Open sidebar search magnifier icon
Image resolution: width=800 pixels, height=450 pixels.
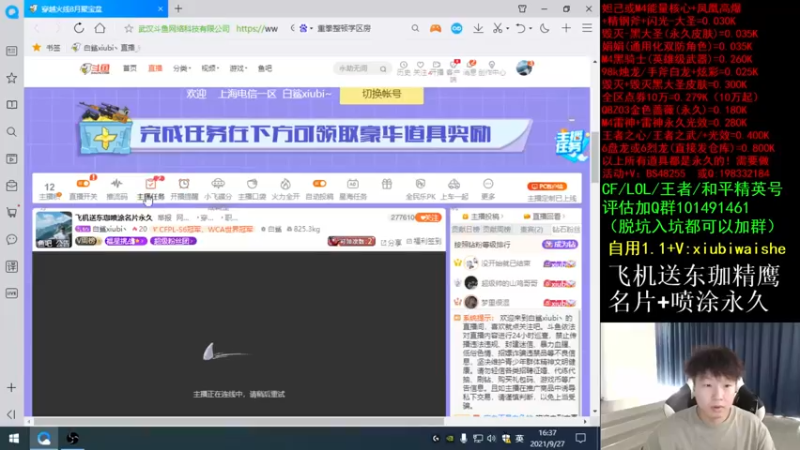(12, 132)
